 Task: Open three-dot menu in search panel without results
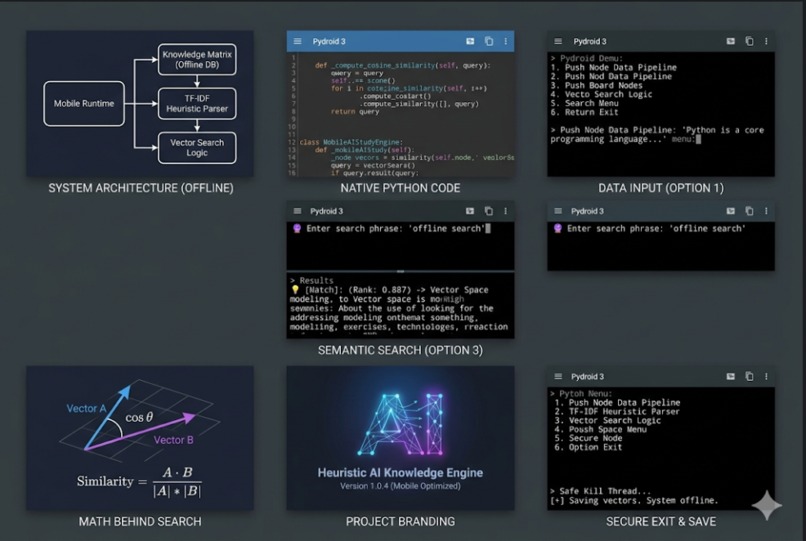[x=766, y=211]
